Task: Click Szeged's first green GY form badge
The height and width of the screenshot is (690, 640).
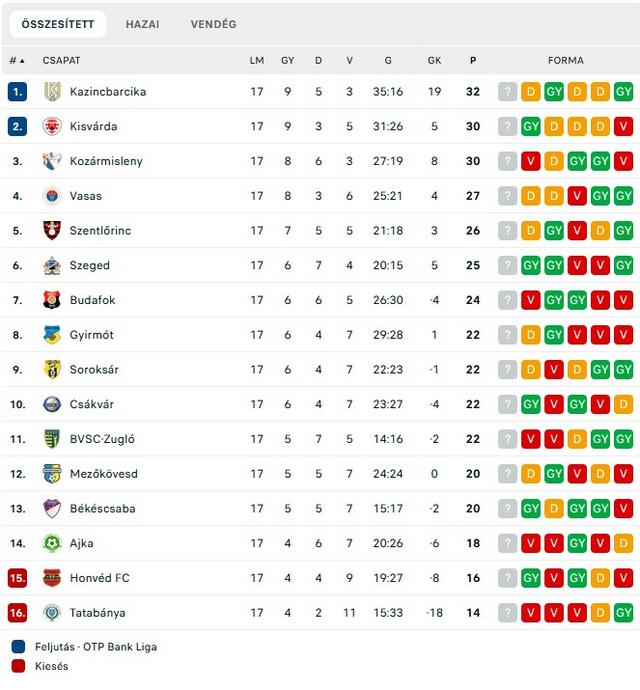Action: (x=530, y=265)
